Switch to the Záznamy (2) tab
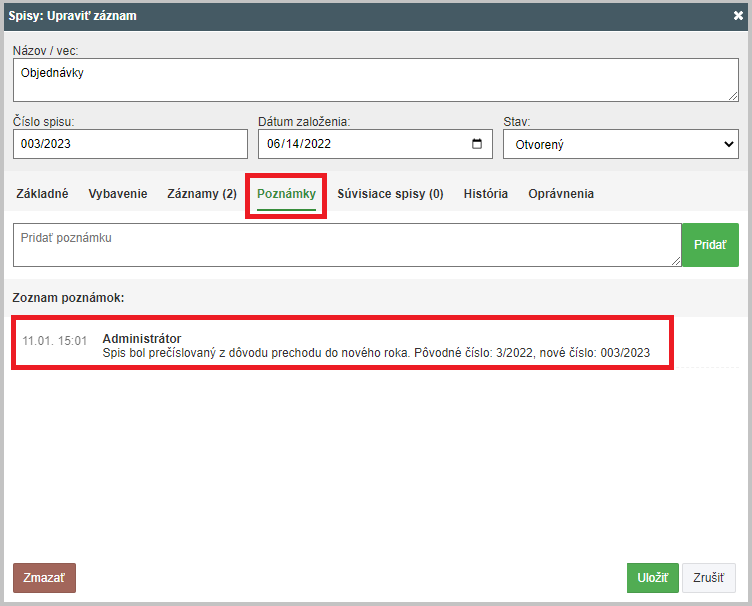The image size is (752, 606). click(x=202, y=194)
